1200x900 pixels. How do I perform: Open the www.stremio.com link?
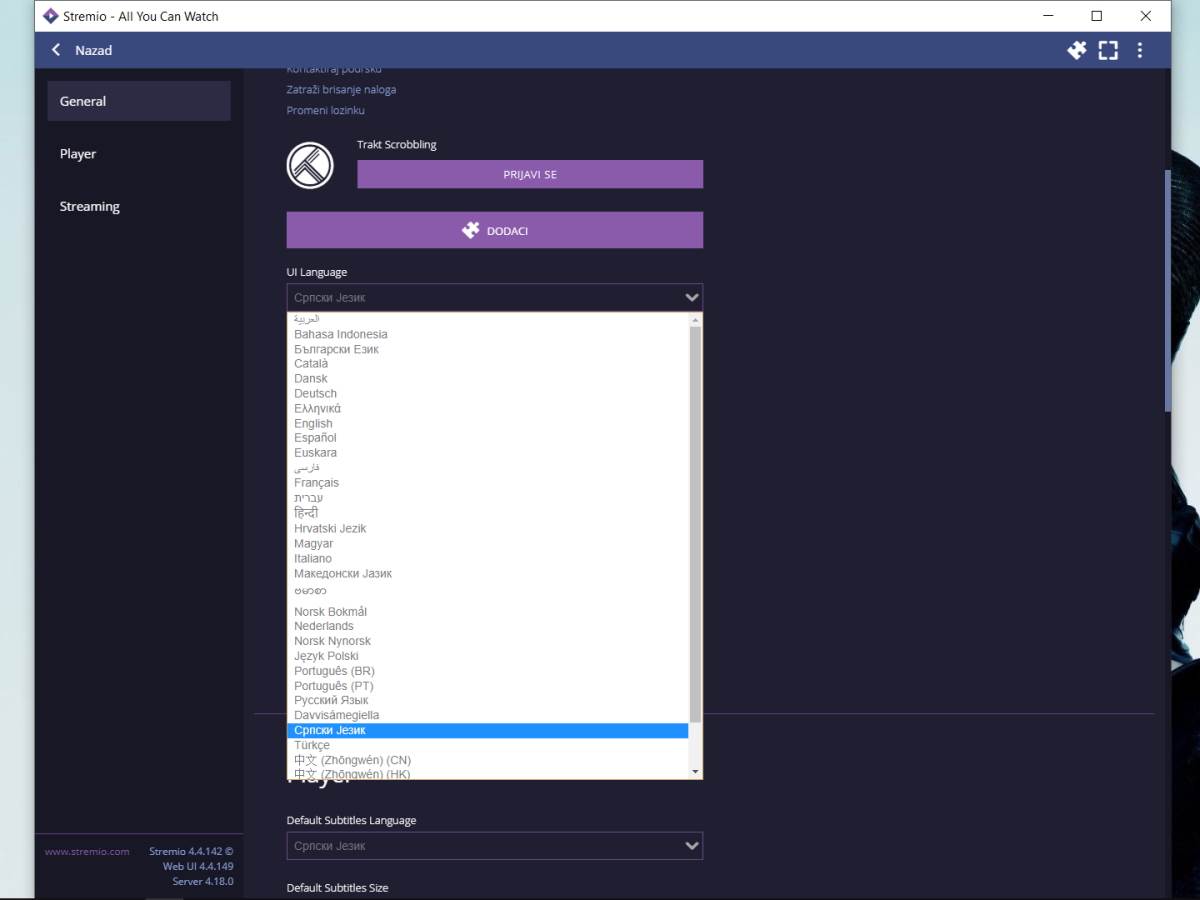click(87, 852)
